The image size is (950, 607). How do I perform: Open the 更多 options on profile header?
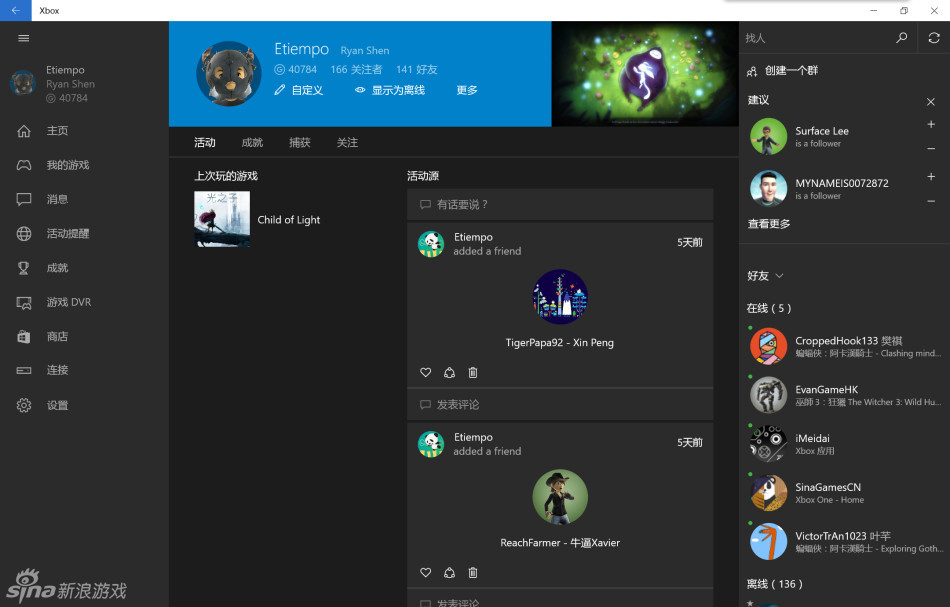pos(467,90)
